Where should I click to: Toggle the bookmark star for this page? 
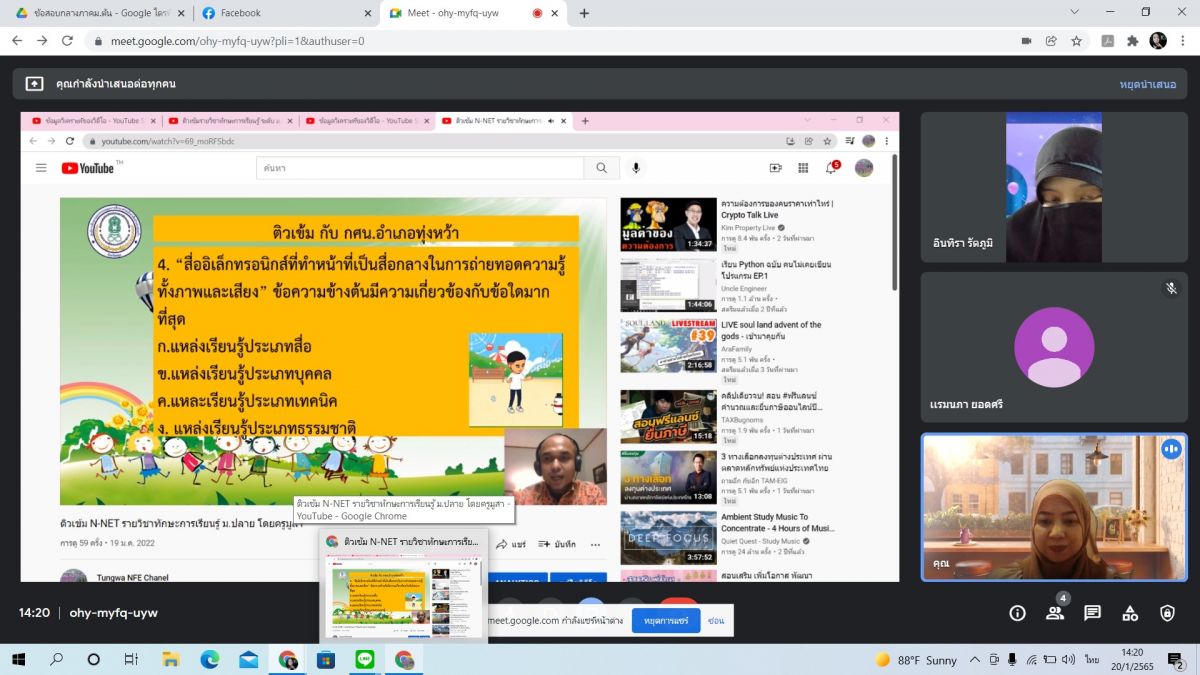pyautogui.click(x=1076, y=41)
